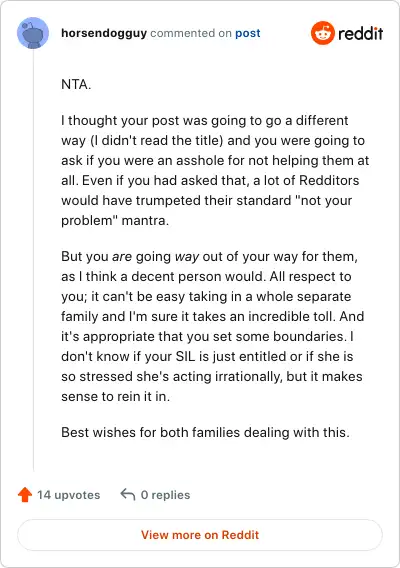Click the "SIL" abbreviation in the comment
The height and width of the screenshot is (568, 400).
(x=185, y=356)
